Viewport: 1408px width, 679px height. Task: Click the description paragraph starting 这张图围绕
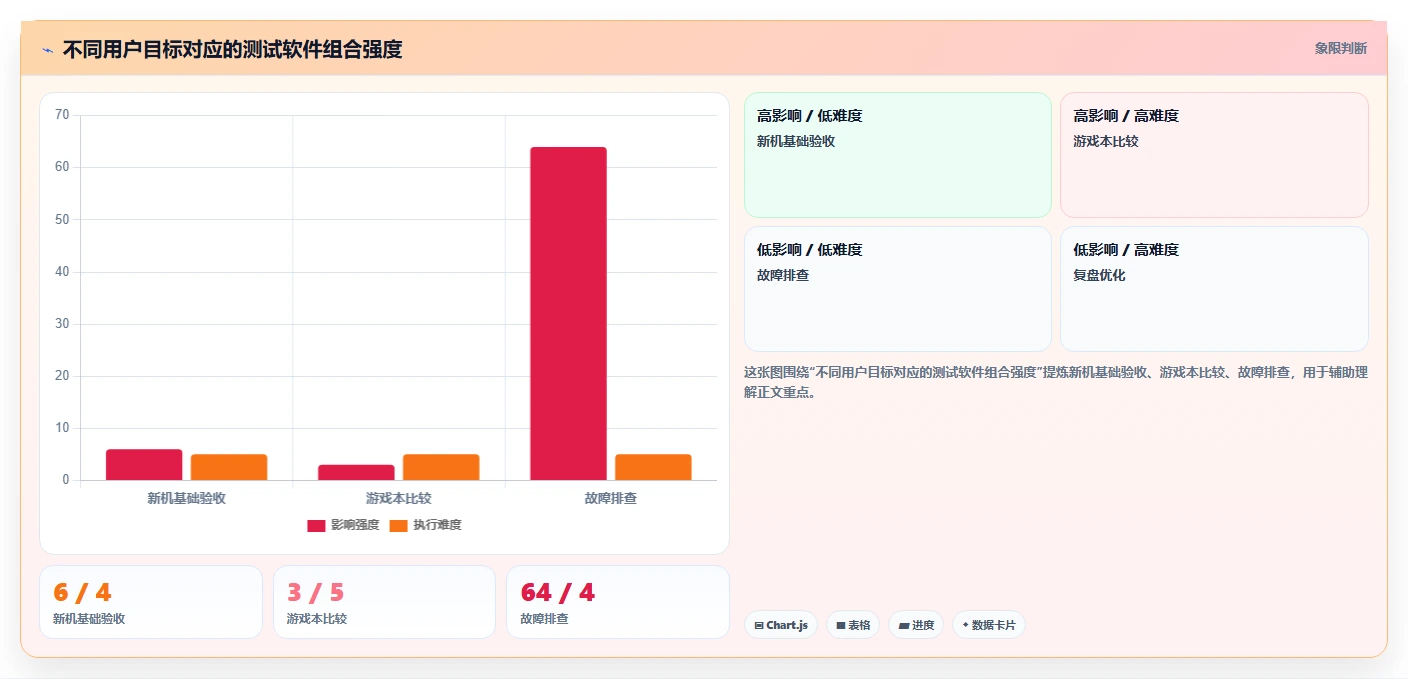pyautogui.click(x=1056, y=382)
